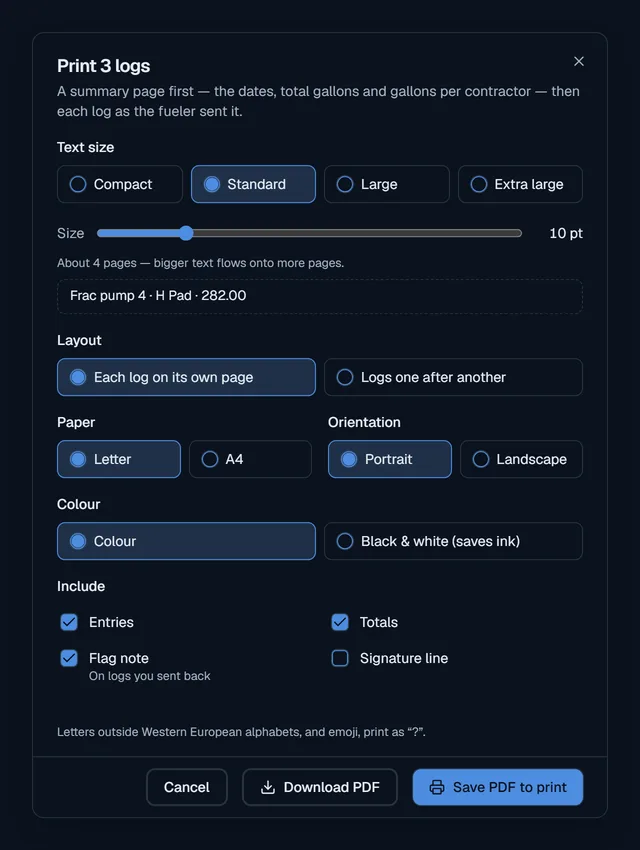Pick Extra large text size

point(520,184)
